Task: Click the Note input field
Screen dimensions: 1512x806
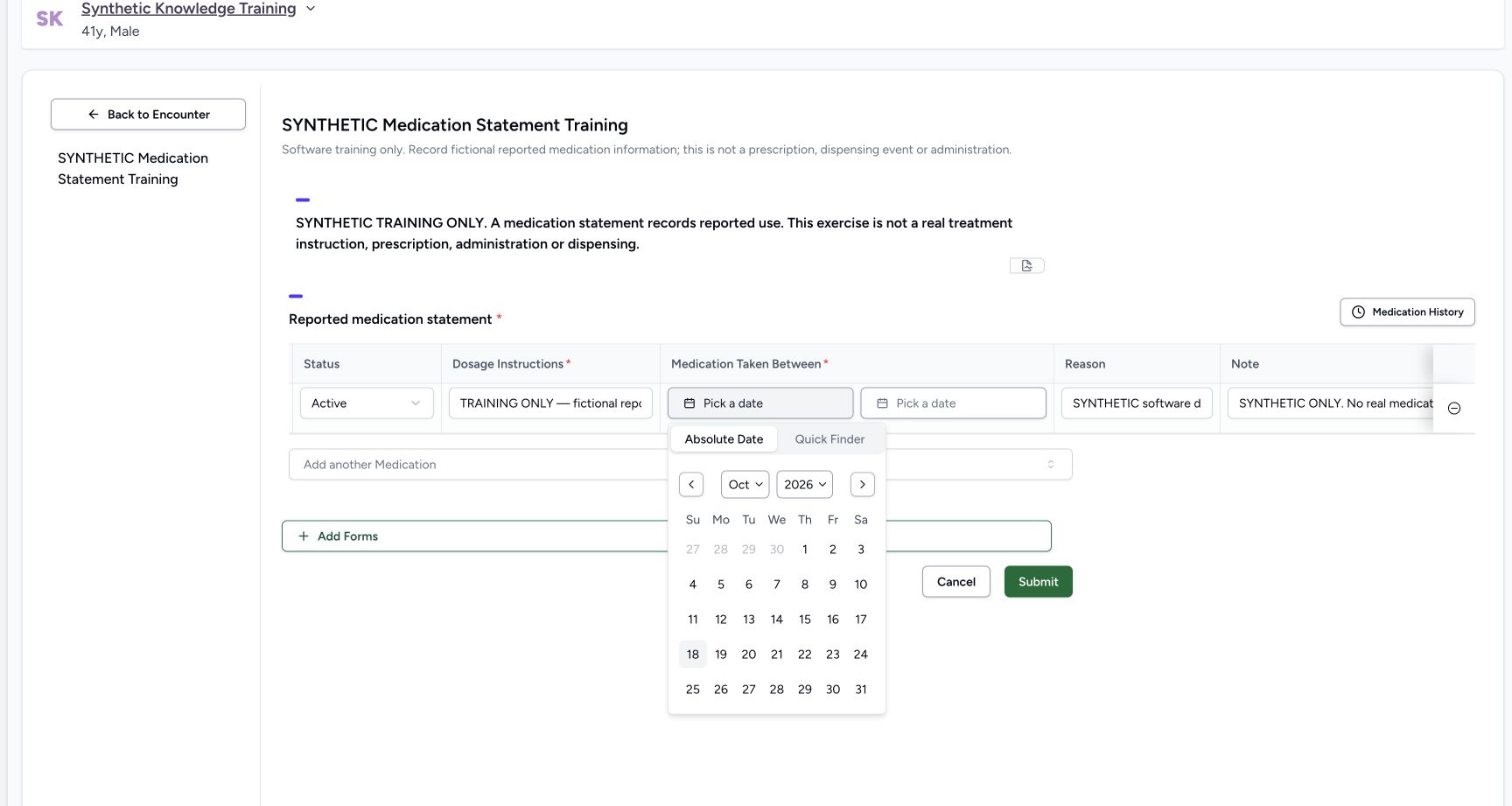Action: point(1330,403)
